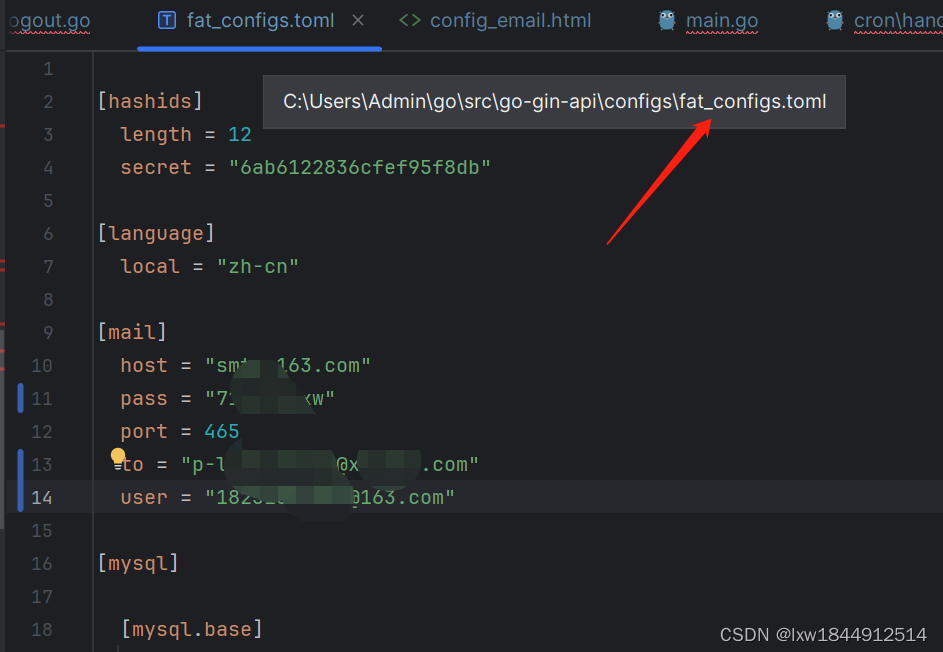Click the [language] section header
The image size is (943, 652).
pyautogui.click(x=156, y=233)
